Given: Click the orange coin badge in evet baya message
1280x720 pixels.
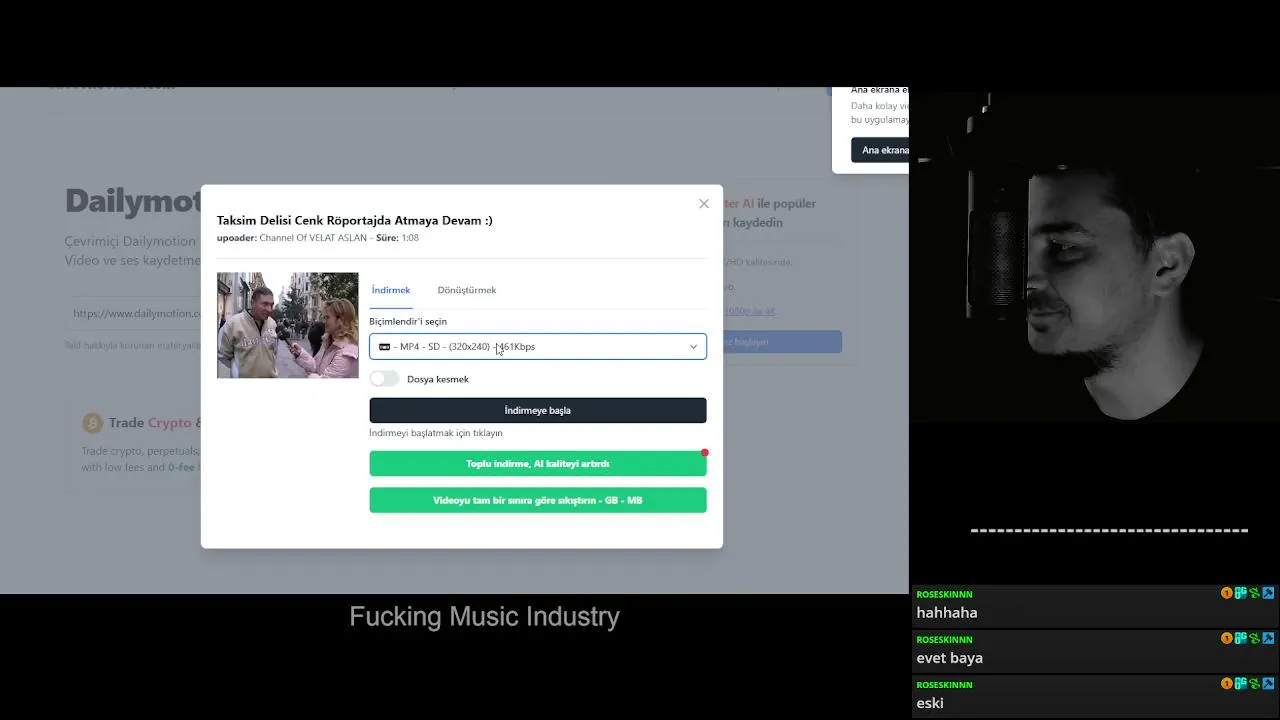Looking at the screenshot, I should click(1227, 638).
